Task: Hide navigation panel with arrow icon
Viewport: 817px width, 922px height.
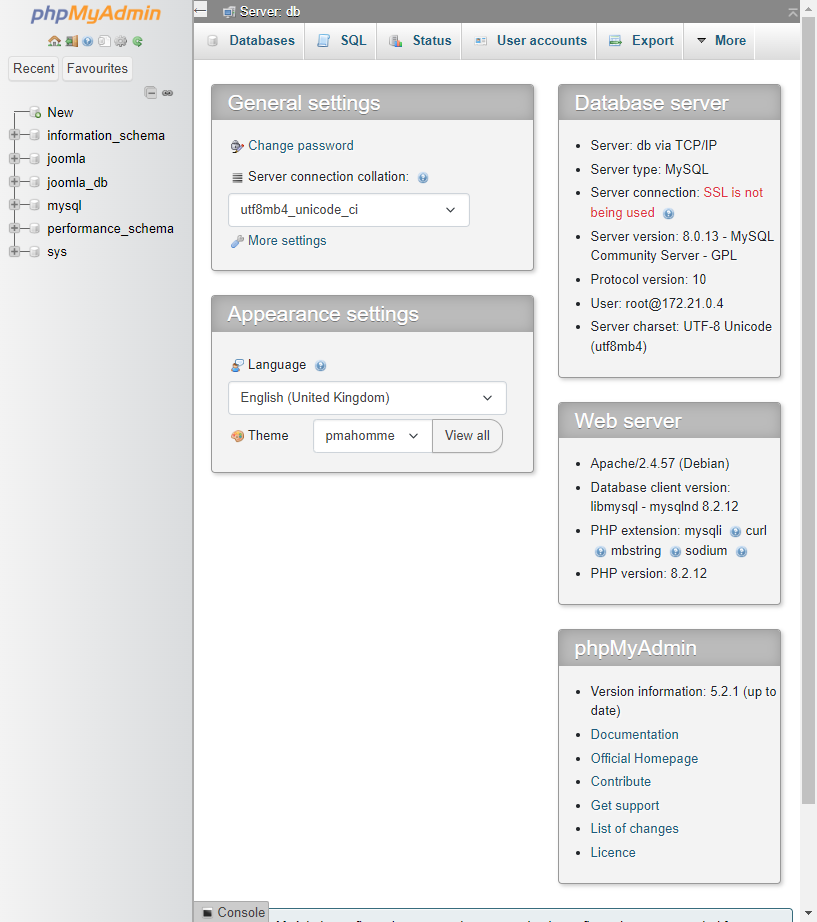Action: coord(201,10)
